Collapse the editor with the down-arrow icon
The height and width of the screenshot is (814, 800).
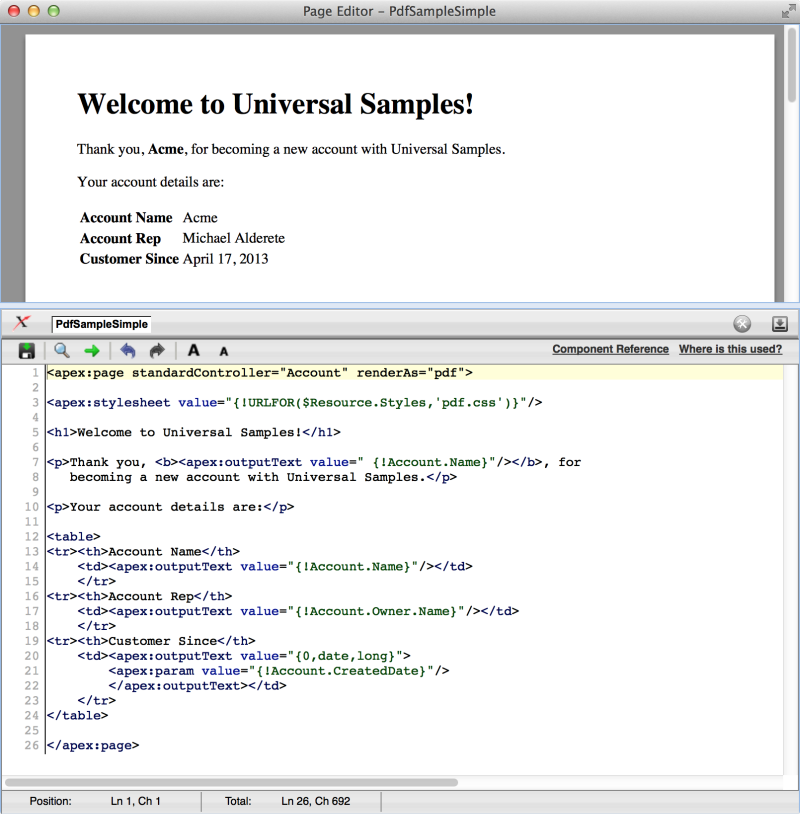coord(778,323)
